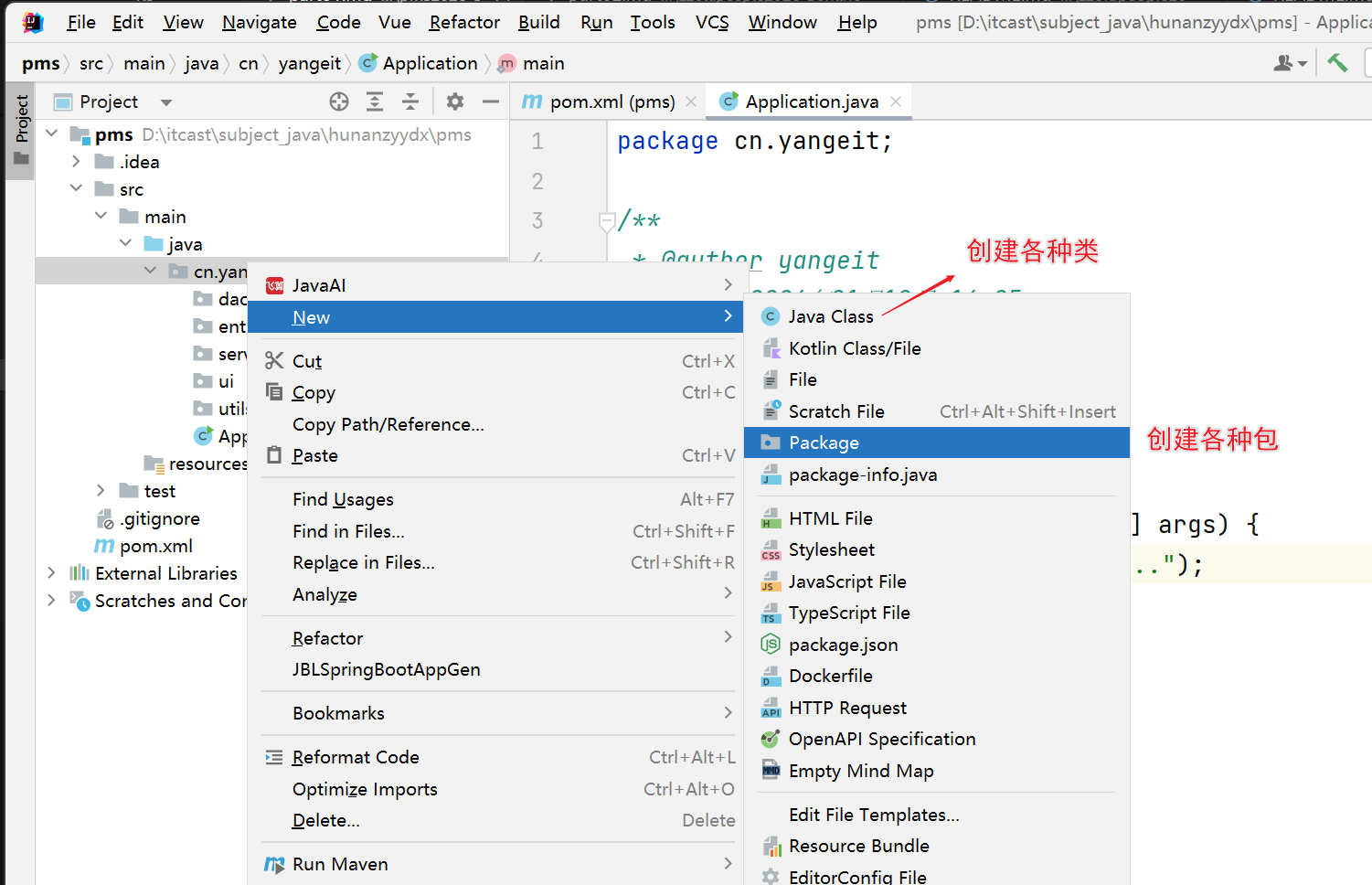
Task: Switch to the pom.xml (pms) tab
Action: [612, 101]
